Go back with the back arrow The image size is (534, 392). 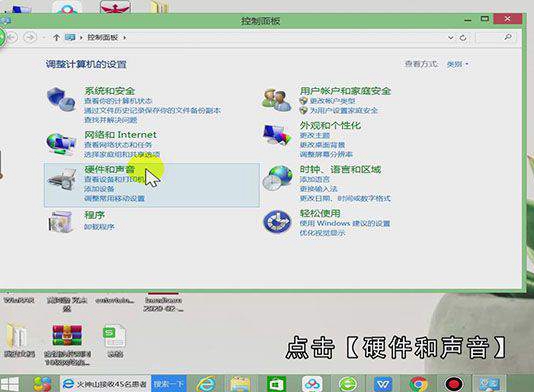[x=12, y=37]
